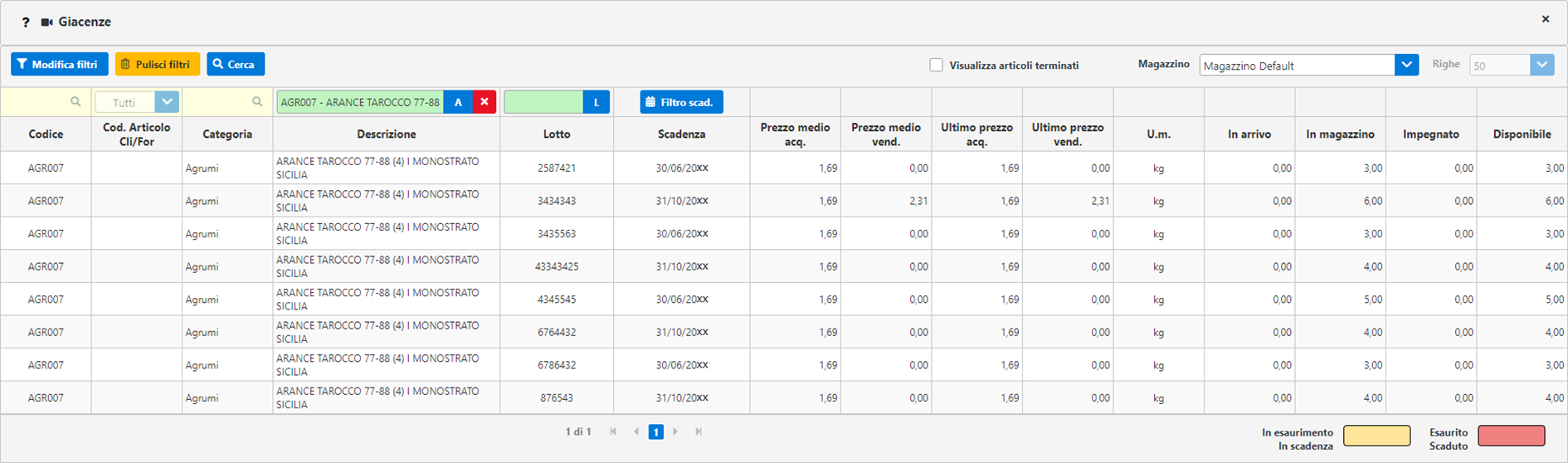1568x463 pixels.
Task: Expand the Righe rows count dropdown
Action: 1541,65
